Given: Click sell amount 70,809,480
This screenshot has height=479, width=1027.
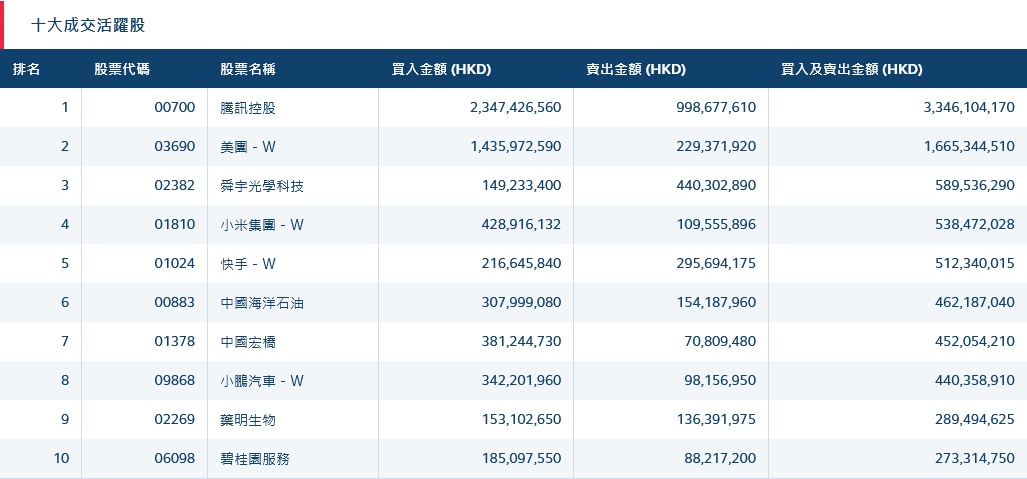Looking at the screenshot, I should coord(719,341).
